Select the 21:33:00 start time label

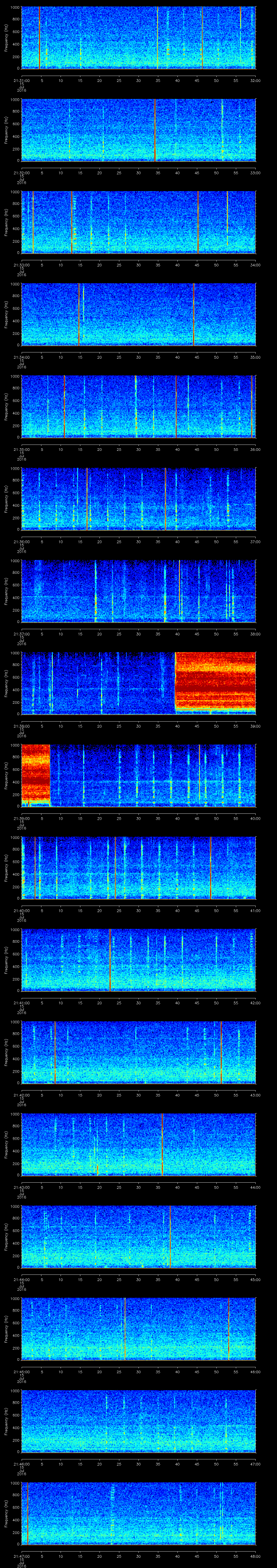pos(21,264)
